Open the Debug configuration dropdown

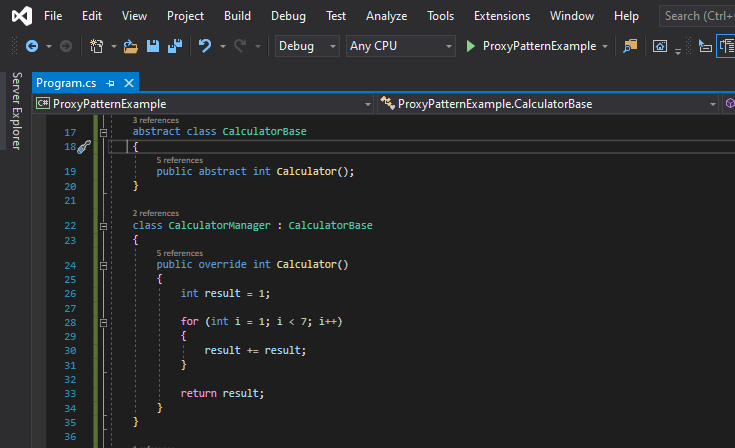pyautogui.click(x=307, y=46)
